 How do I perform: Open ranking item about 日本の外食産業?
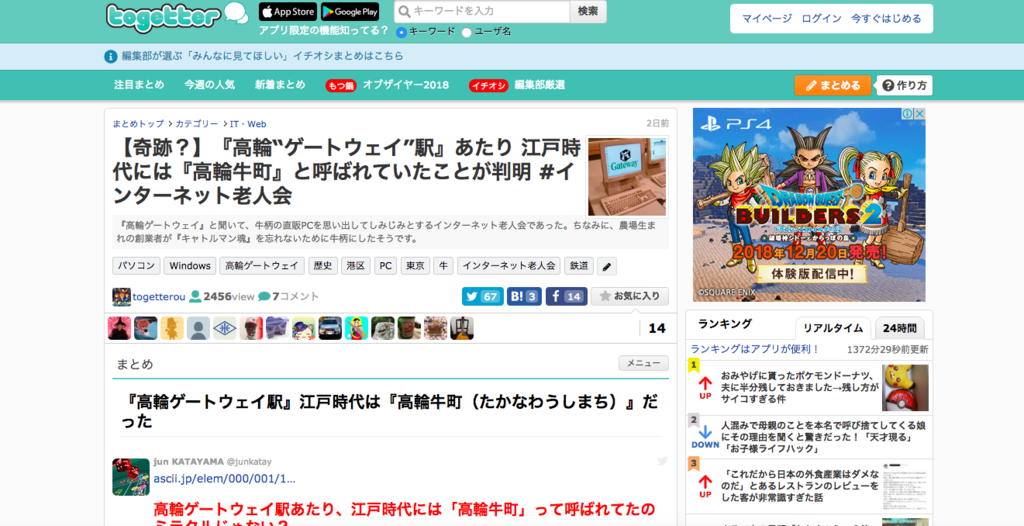(x=800, y=486)
